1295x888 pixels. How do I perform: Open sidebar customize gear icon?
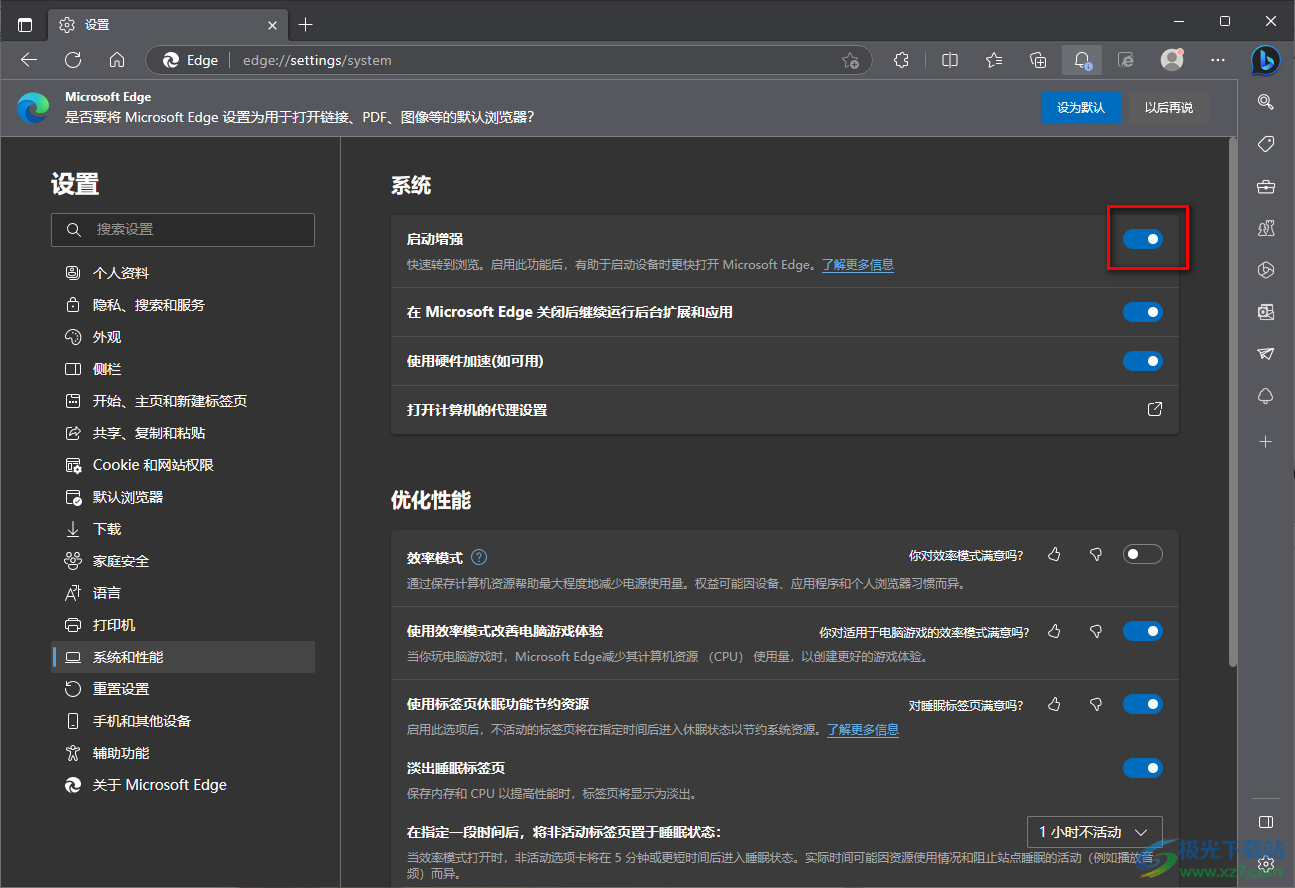point(1266,862)
